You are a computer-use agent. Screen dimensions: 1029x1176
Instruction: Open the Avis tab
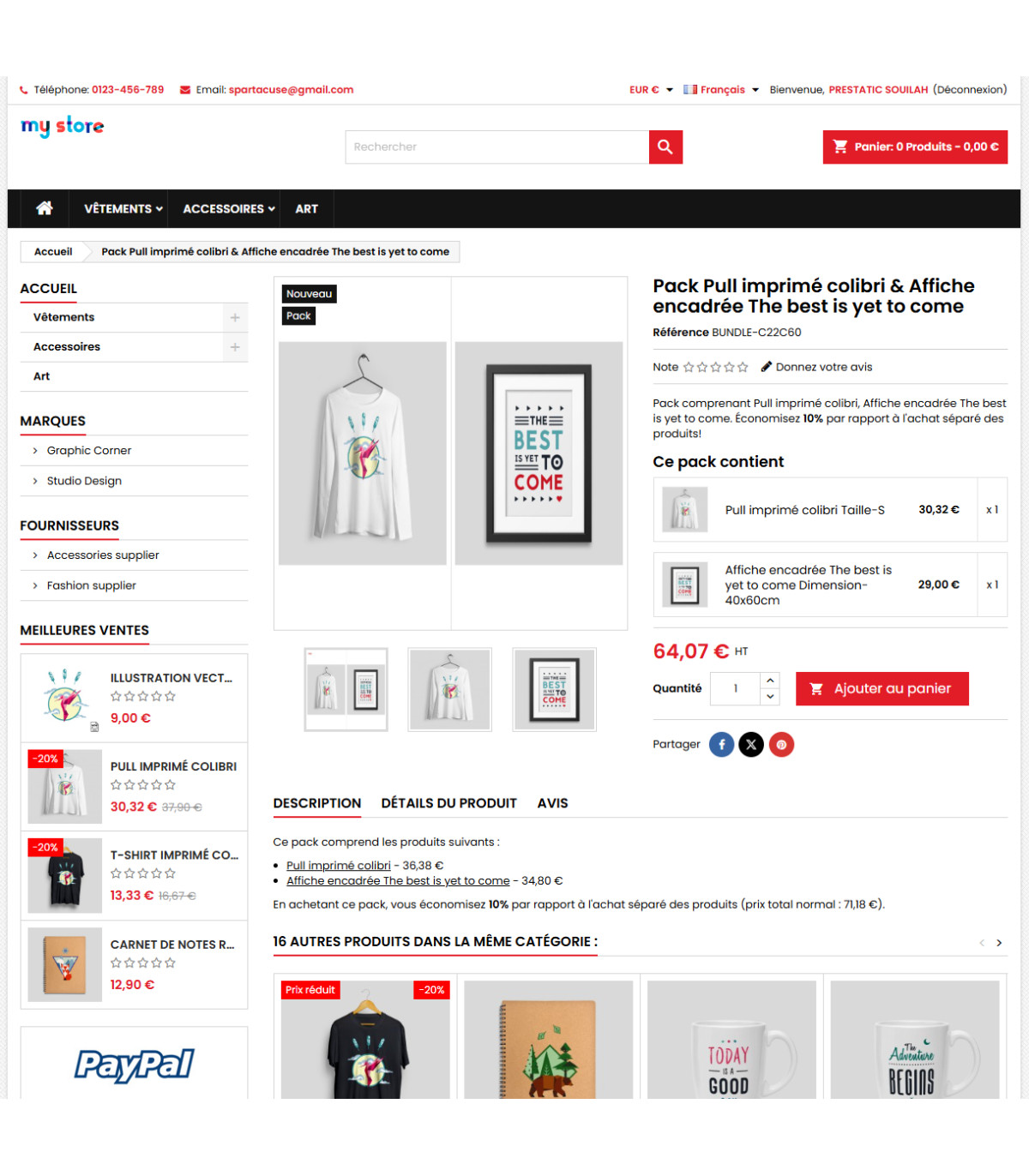click(x=552, y=803)
